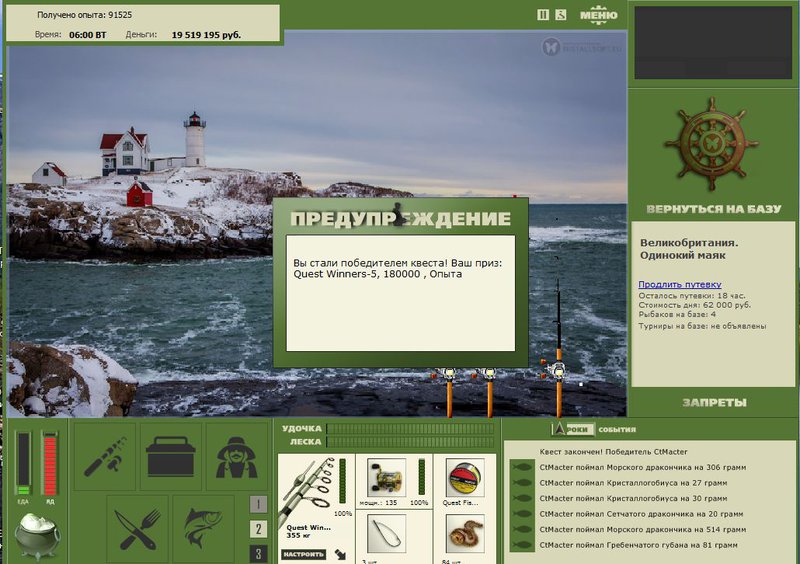The width and height of the screenshot is (800, 564).
Task: Click 'Великобритания. Одинокий маяк' location title
Action: (x=689, y=249)
